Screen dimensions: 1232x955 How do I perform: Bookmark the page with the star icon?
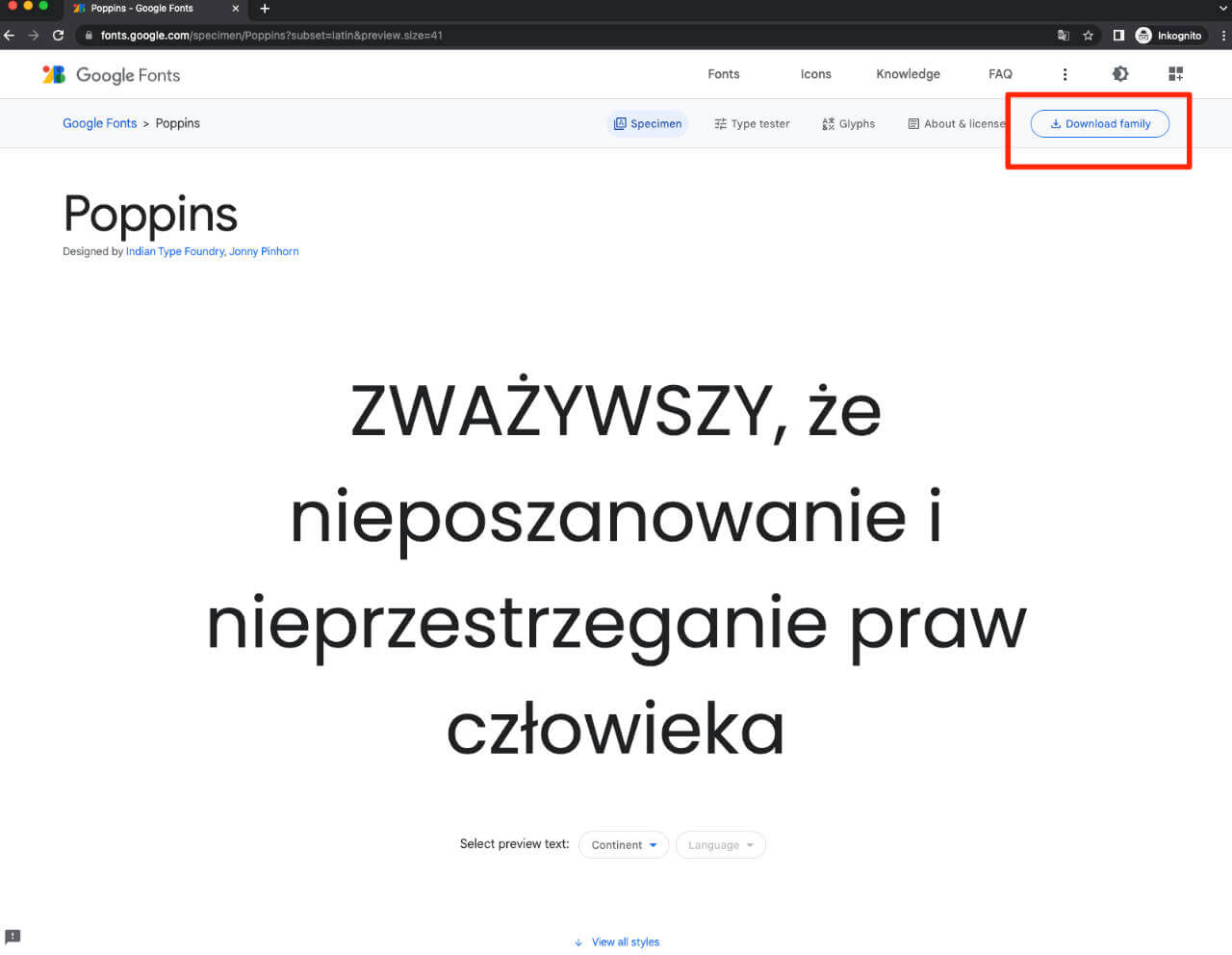click(x=1089, y=35)
